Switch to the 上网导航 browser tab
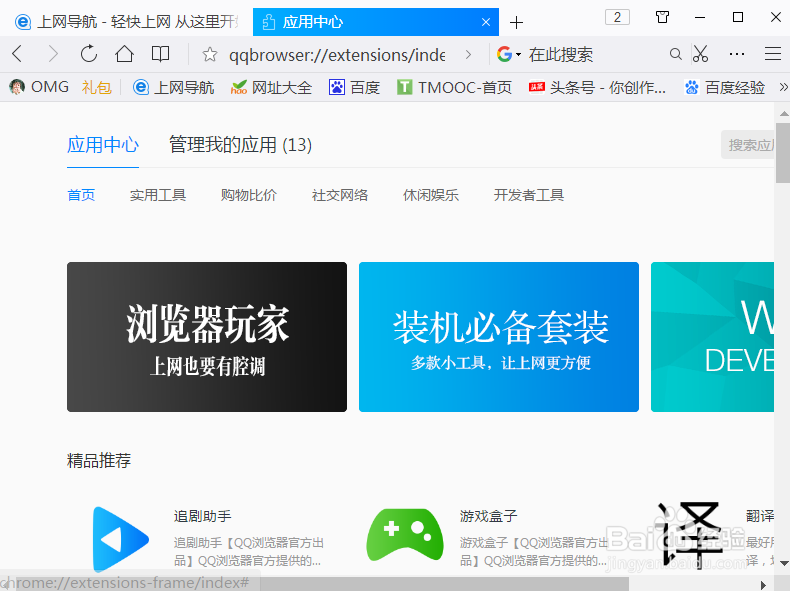Screen dimensions: 790x591 click(x=126, y=22)
